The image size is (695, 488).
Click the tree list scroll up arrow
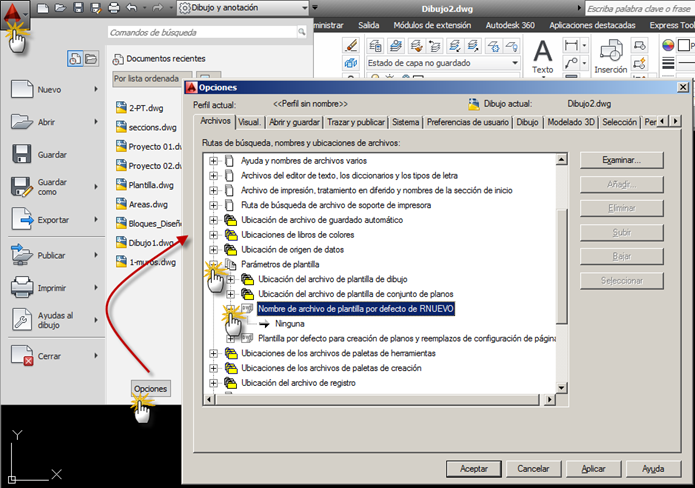[561, 159]
